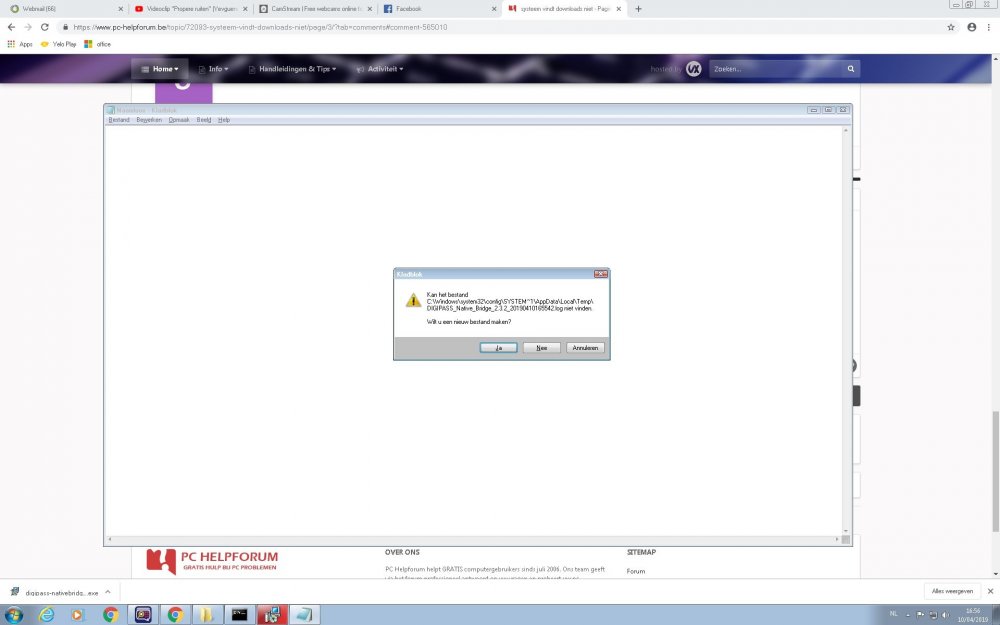The width and height of the screenshot is (1000, 625).
Task: Click the NL language indicator in the tray
Action: 893,614
